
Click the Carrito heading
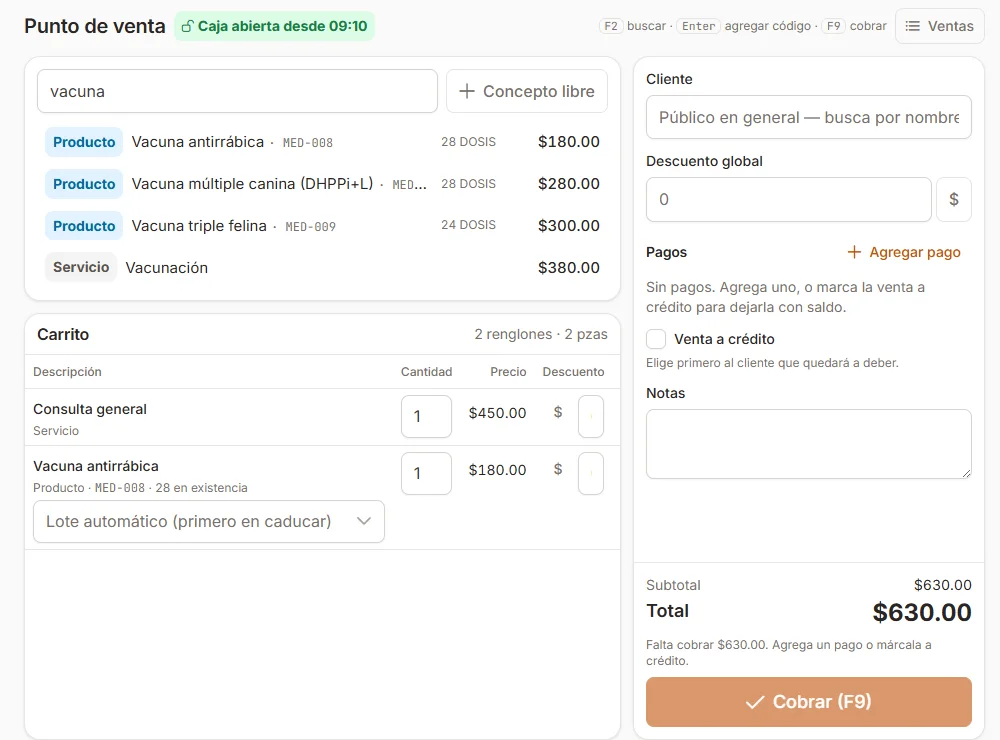click(x=63, y=334)
